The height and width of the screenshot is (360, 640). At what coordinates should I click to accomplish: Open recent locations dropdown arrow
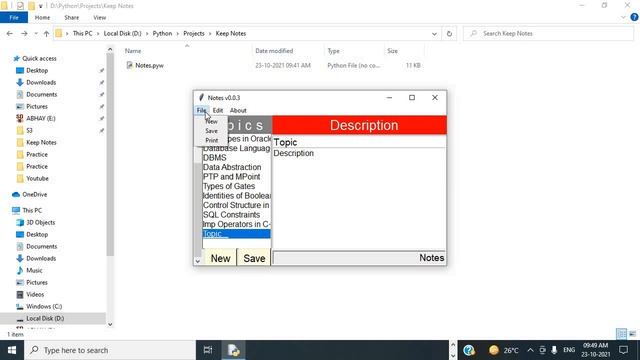pos(36,33)
